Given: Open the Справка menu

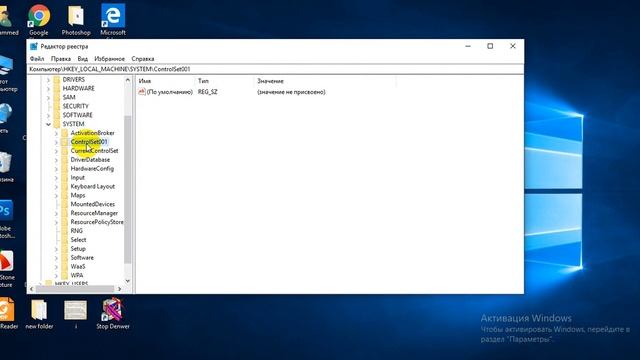Looking at the screenshot, I should [x=142, y=59].
